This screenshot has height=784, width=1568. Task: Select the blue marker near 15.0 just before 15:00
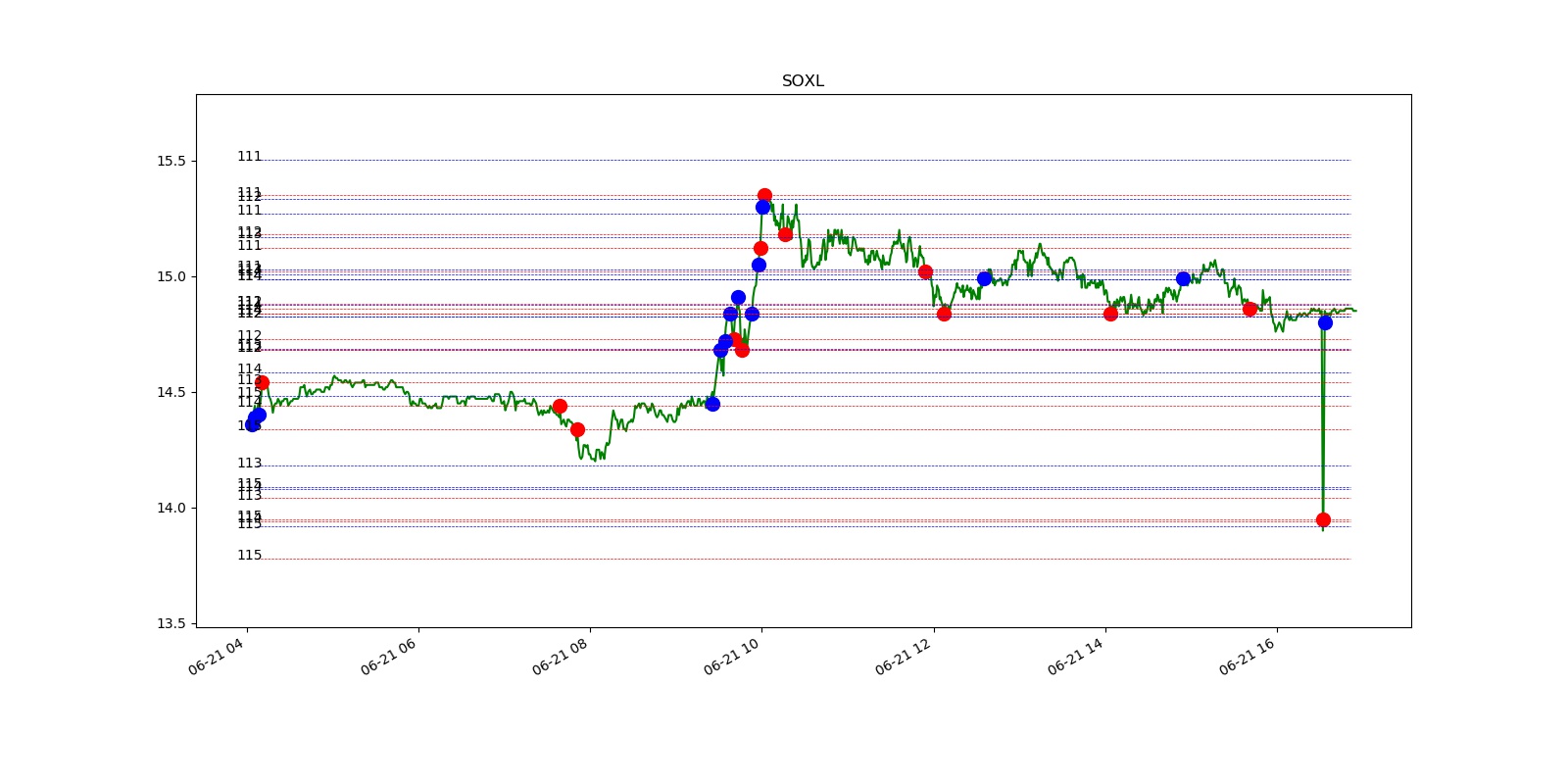point(1183,279)
